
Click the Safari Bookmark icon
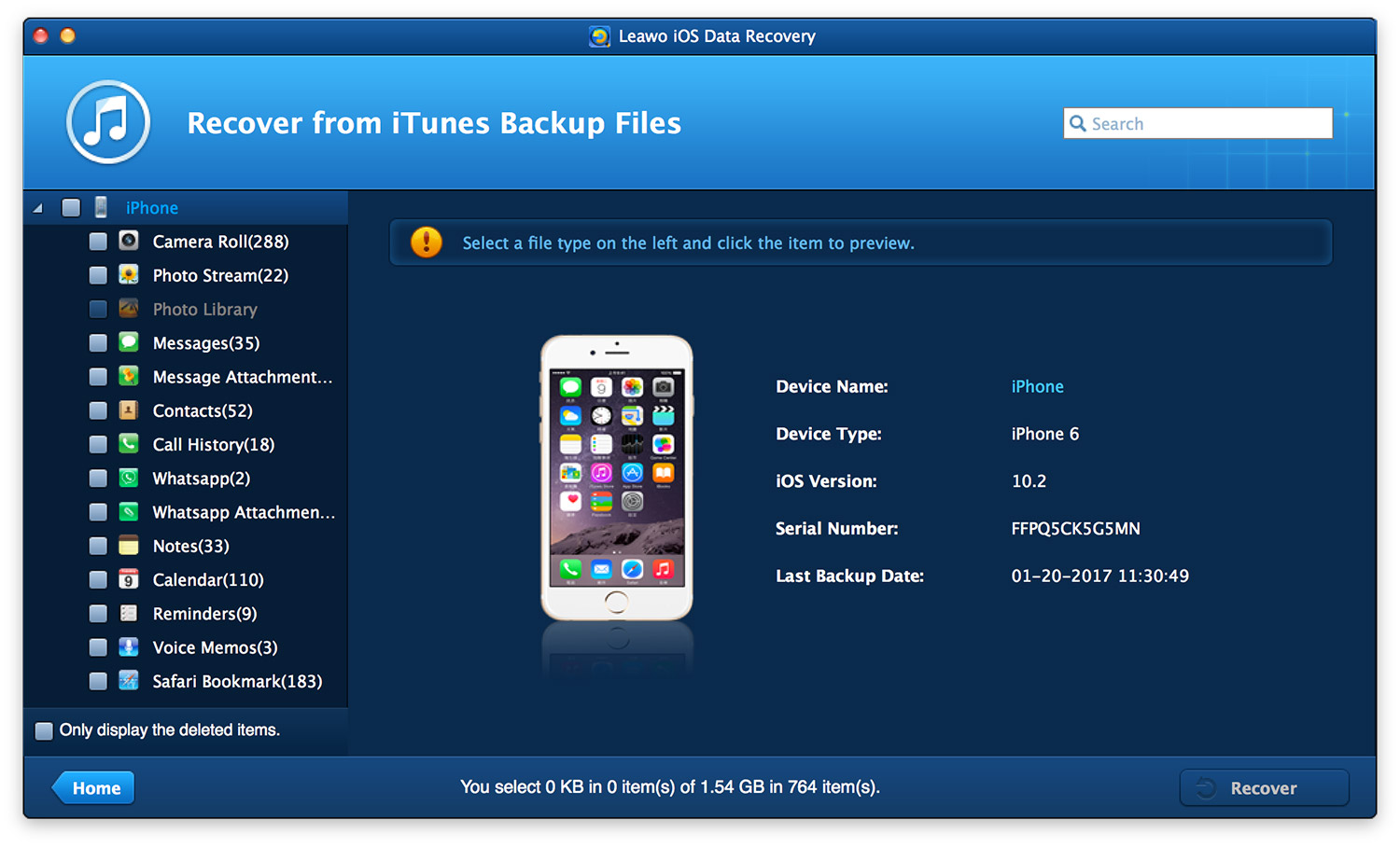pyautogui.click(x=129, y=680)
